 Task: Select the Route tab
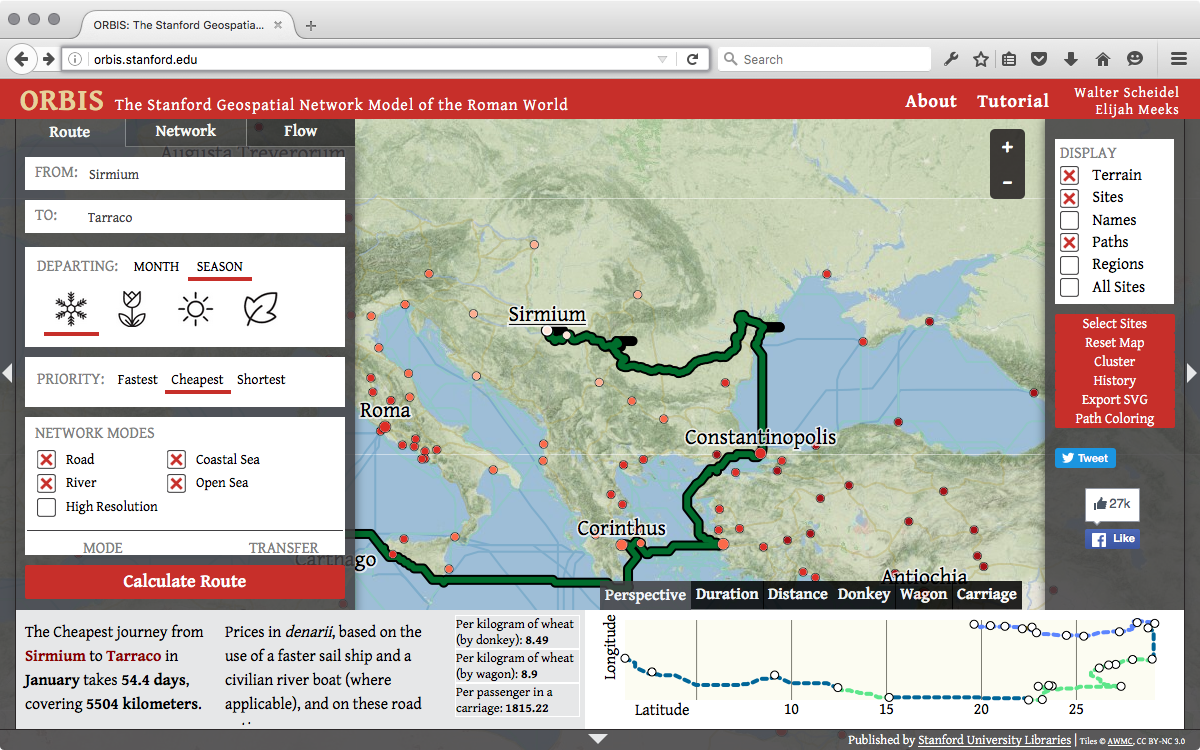pyautogui.click(x=70, y=132)
